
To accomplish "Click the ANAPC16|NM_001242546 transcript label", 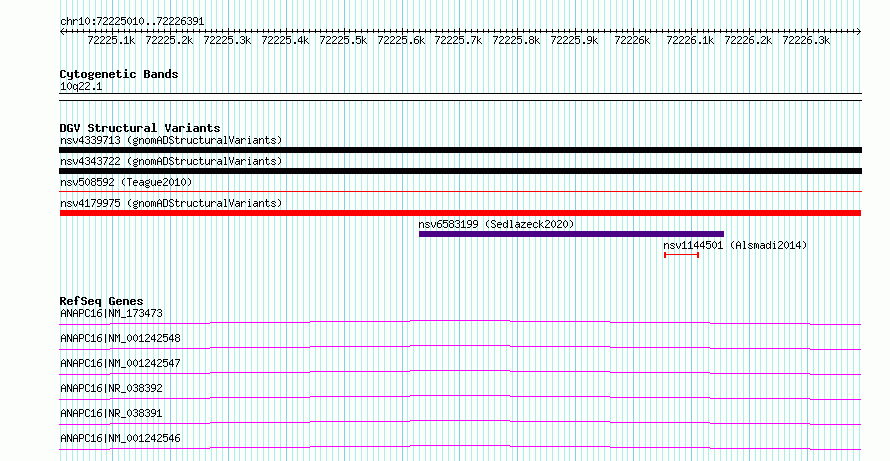I will coord(120,438).
